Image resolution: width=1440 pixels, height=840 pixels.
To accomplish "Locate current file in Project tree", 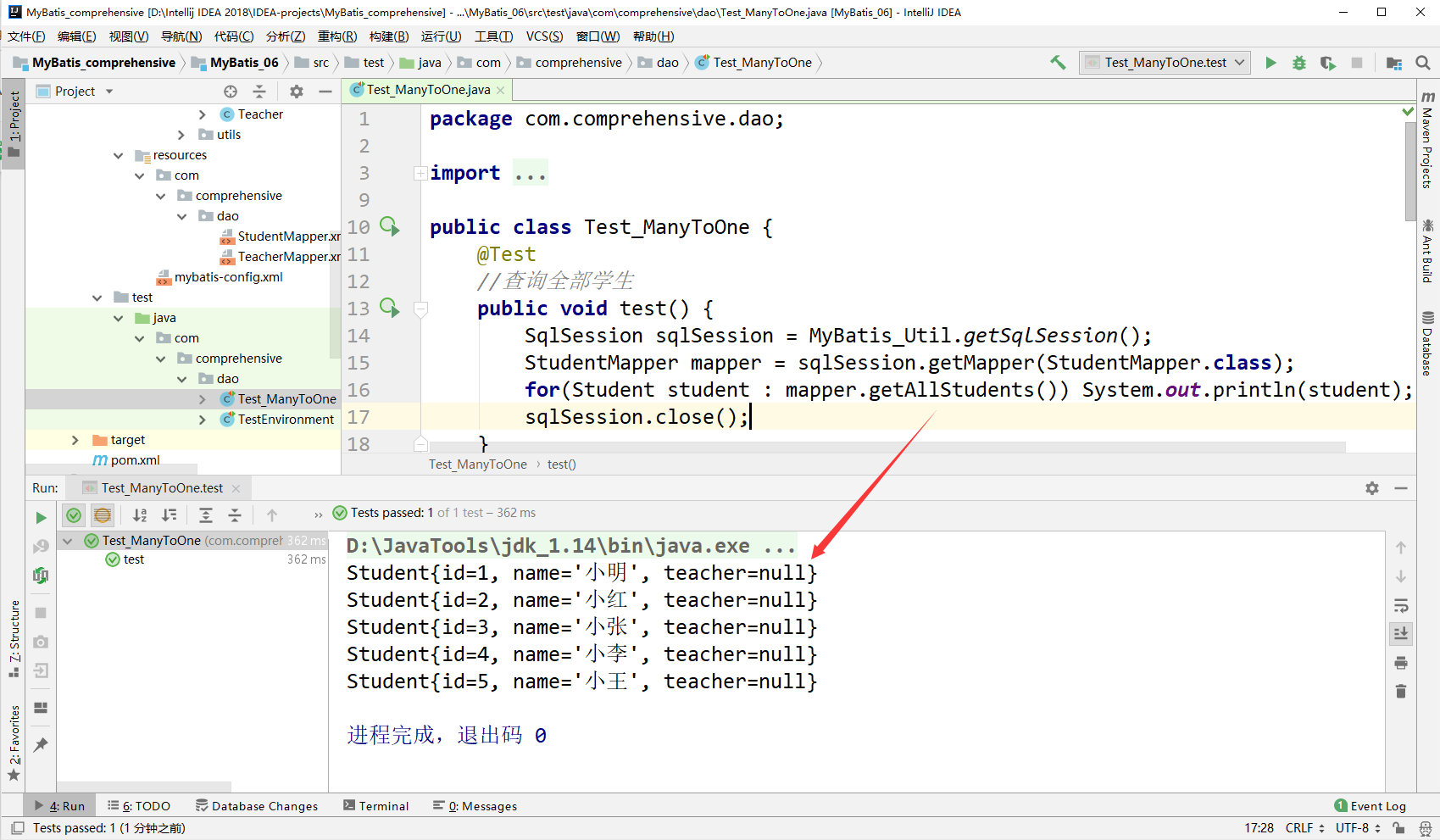I will click(231, 92).
